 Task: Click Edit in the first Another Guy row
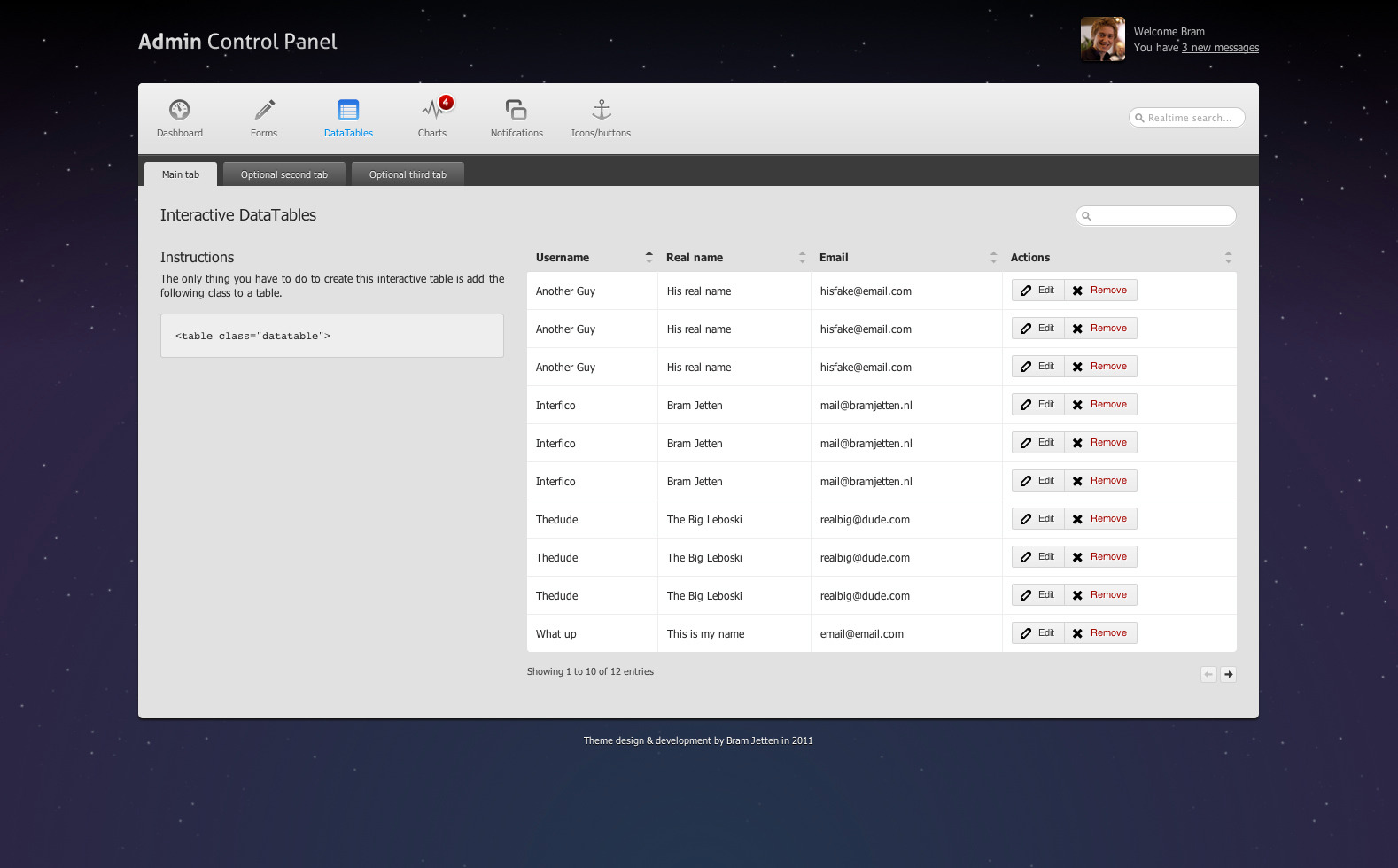coord(1038,291)
